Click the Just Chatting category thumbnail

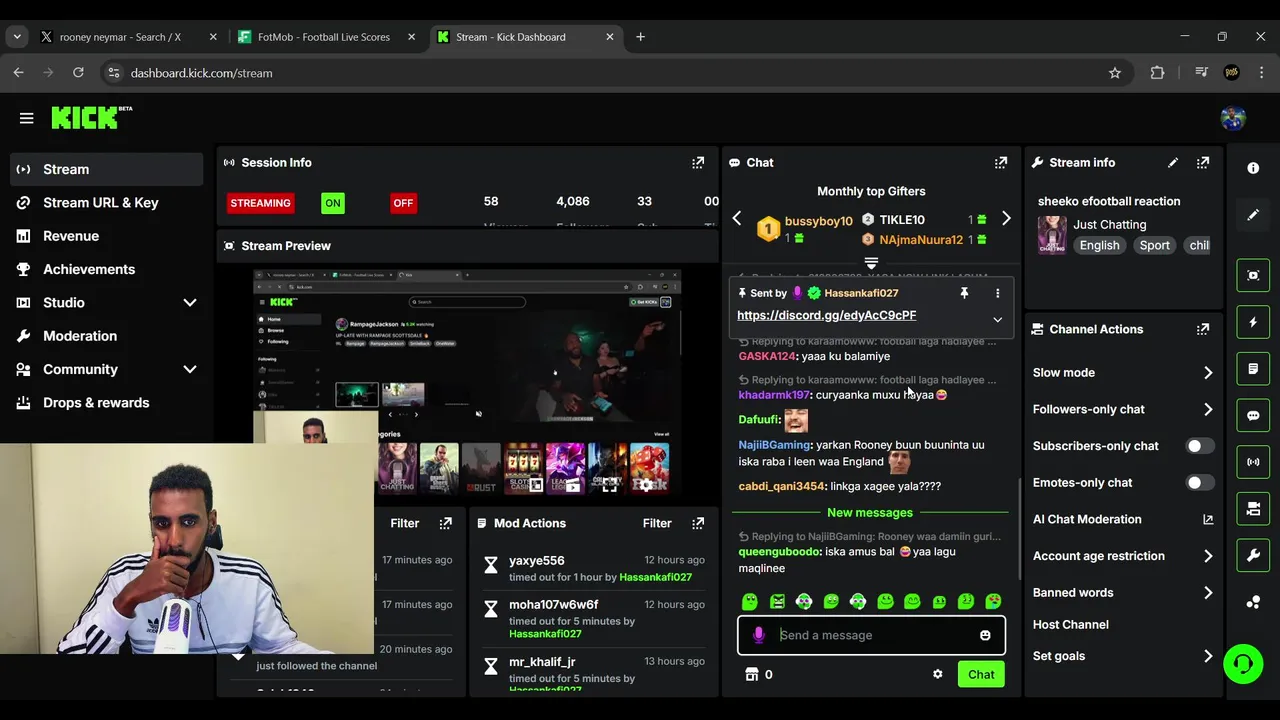(1051, 235)
